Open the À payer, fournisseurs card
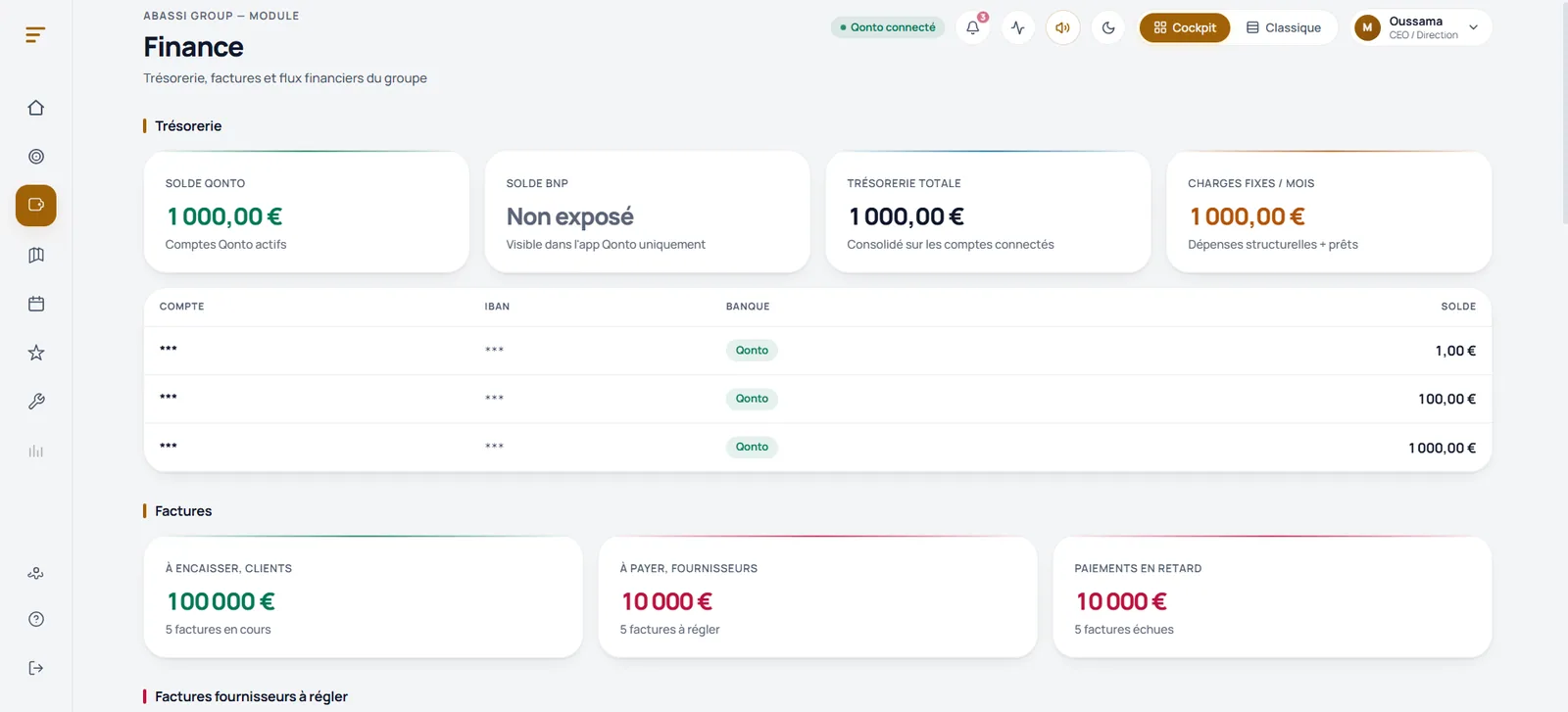The image size is (1568, 712). (818, 596)
